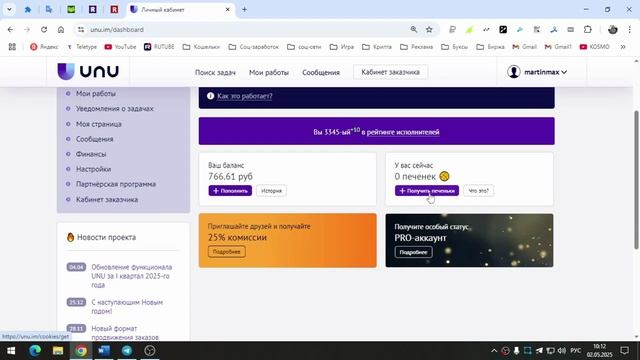This screenshot has width=640, height=360.
Task: Expand the Биржа bookmark folder
Action: click(x=492, y=47)
